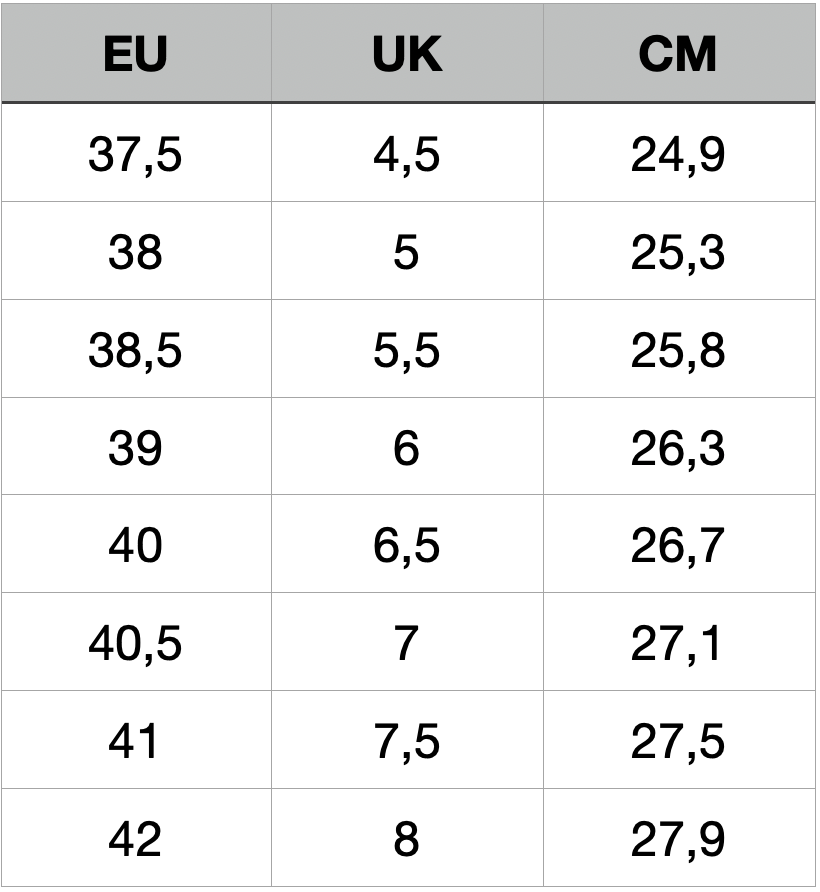Click the UK size 6 cell
Image resolution: width=820 pixels, height=892 pixels.
point(406,448)
